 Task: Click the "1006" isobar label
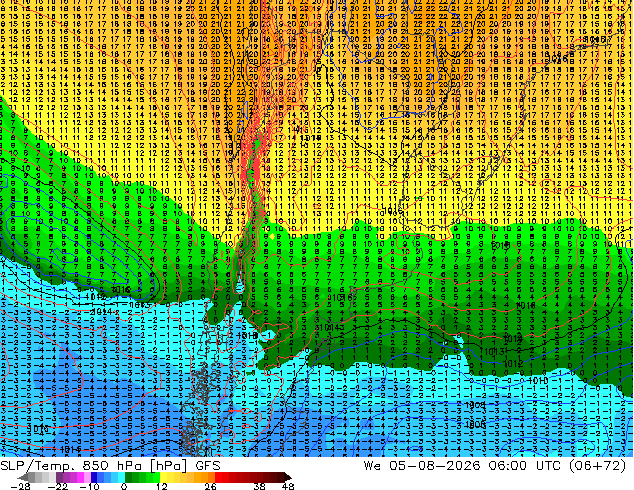point(476,425)
